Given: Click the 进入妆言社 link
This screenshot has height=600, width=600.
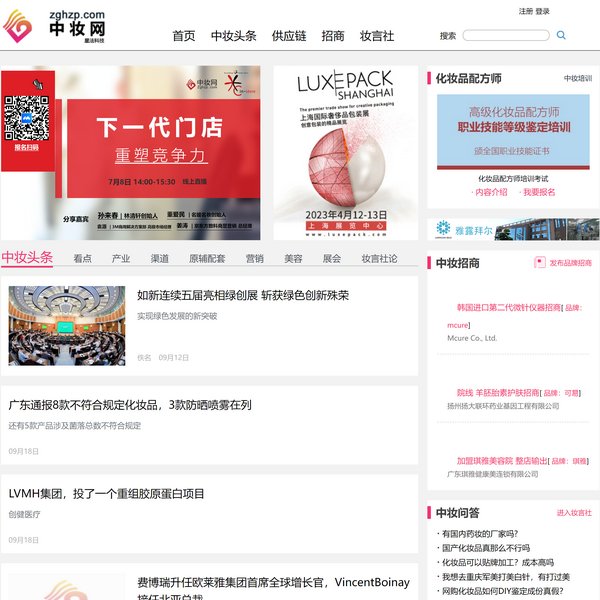Looking at the screenshot, I should point(574,513).
